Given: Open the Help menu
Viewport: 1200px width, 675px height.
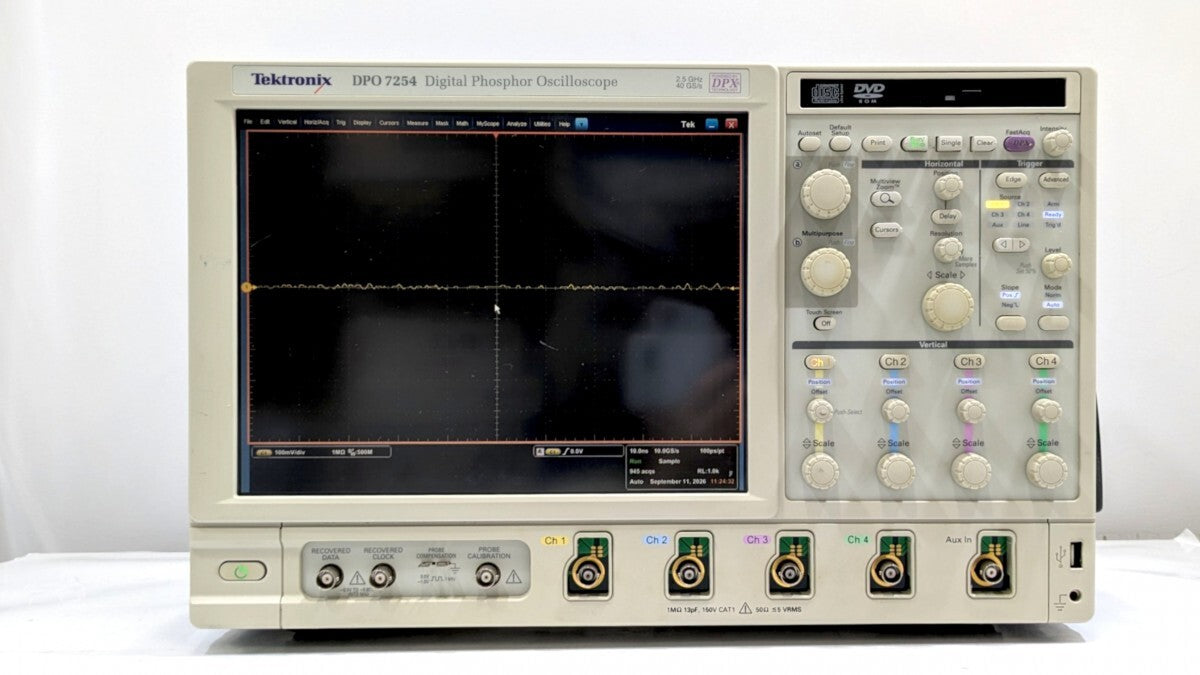Looking at the screenshot, I should click(x=564, y=122).
